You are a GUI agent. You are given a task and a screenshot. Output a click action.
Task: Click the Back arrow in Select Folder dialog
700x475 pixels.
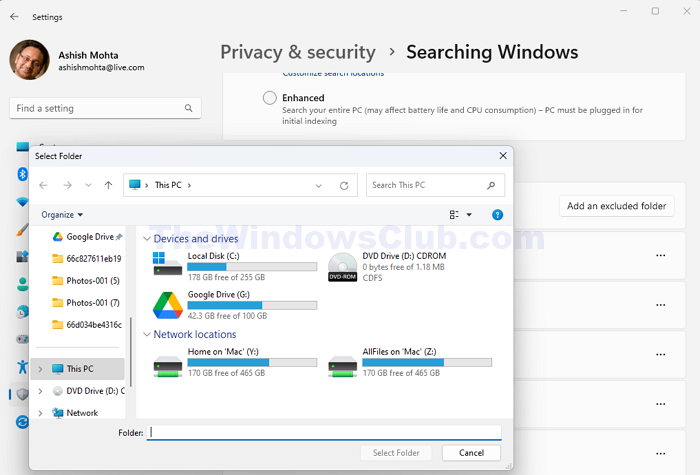tap(43, 185)
